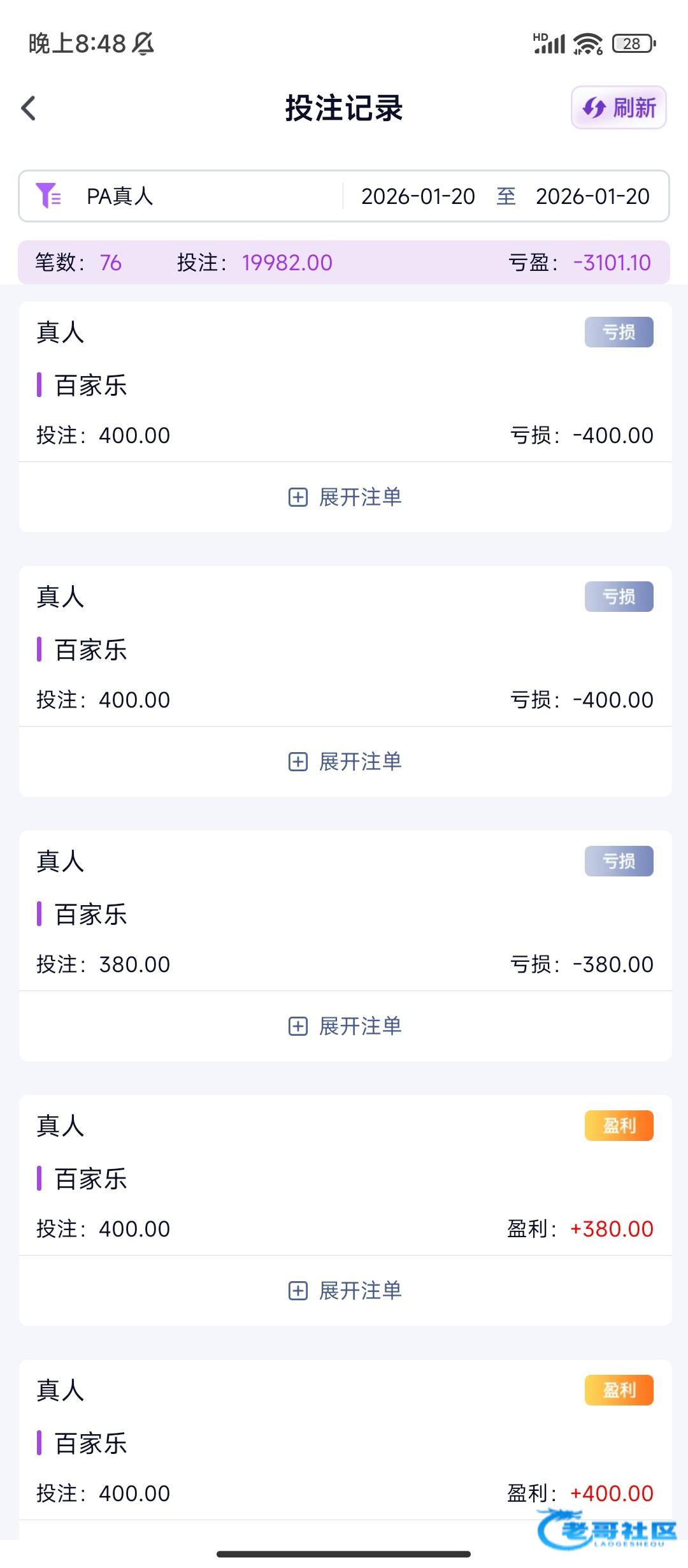
Task: Tap the muted bell icon
Action: click(x=143, y=44)
